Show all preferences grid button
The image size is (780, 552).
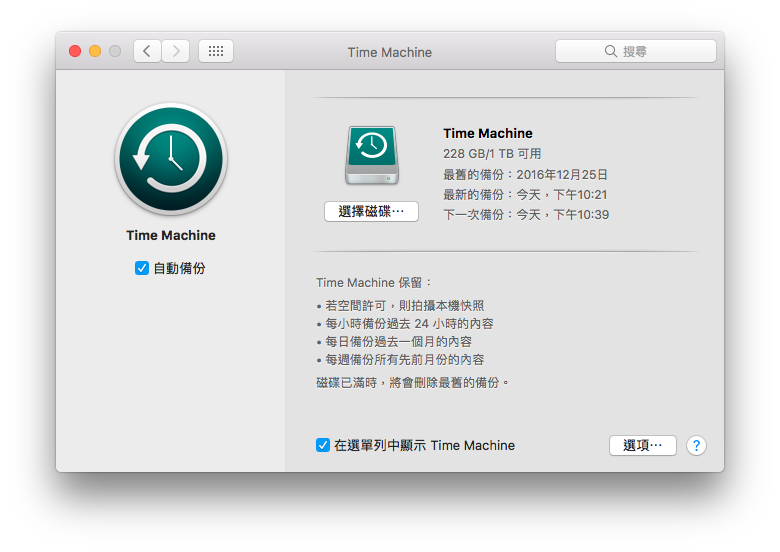click(216, 51)
